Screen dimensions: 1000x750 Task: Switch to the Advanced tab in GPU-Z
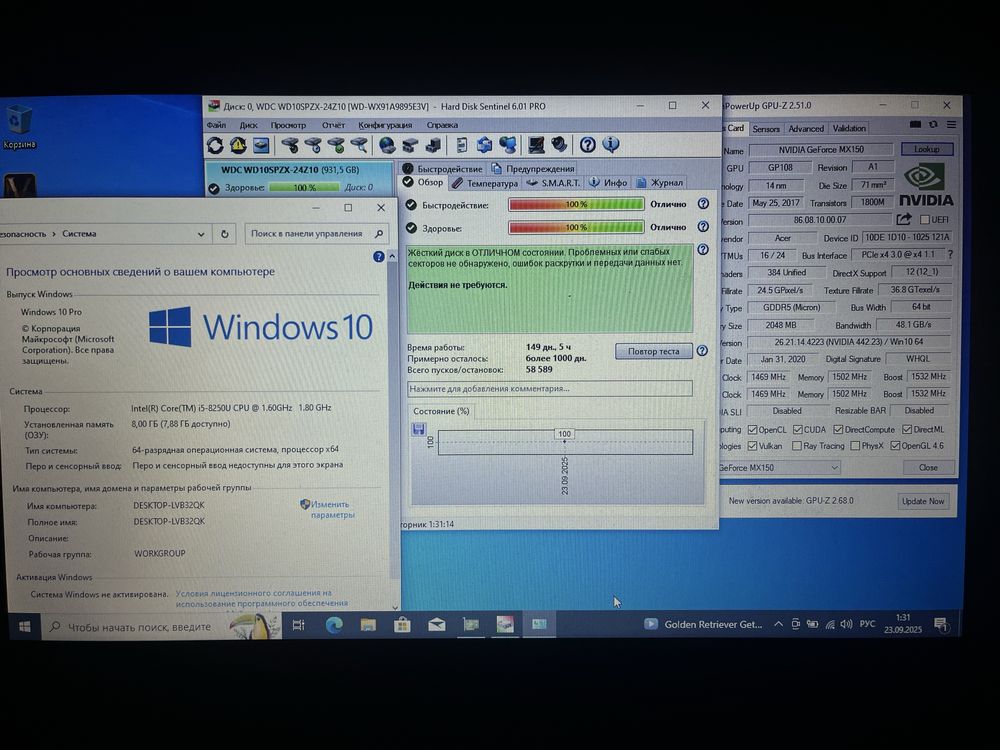[806, 129]
